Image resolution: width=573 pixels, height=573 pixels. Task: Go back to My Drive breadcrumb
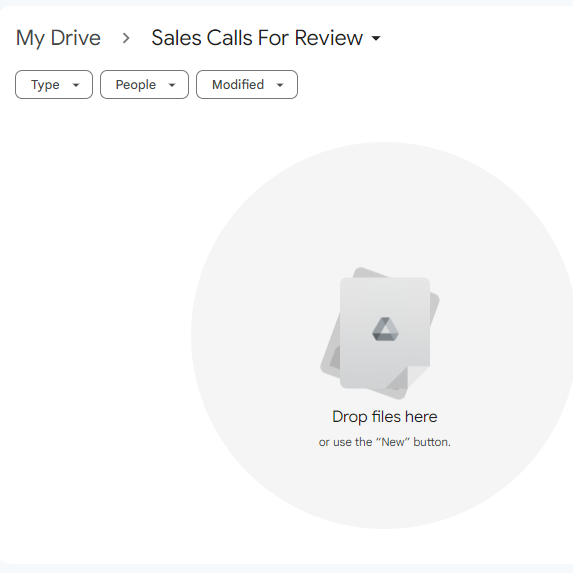point(58,38)
